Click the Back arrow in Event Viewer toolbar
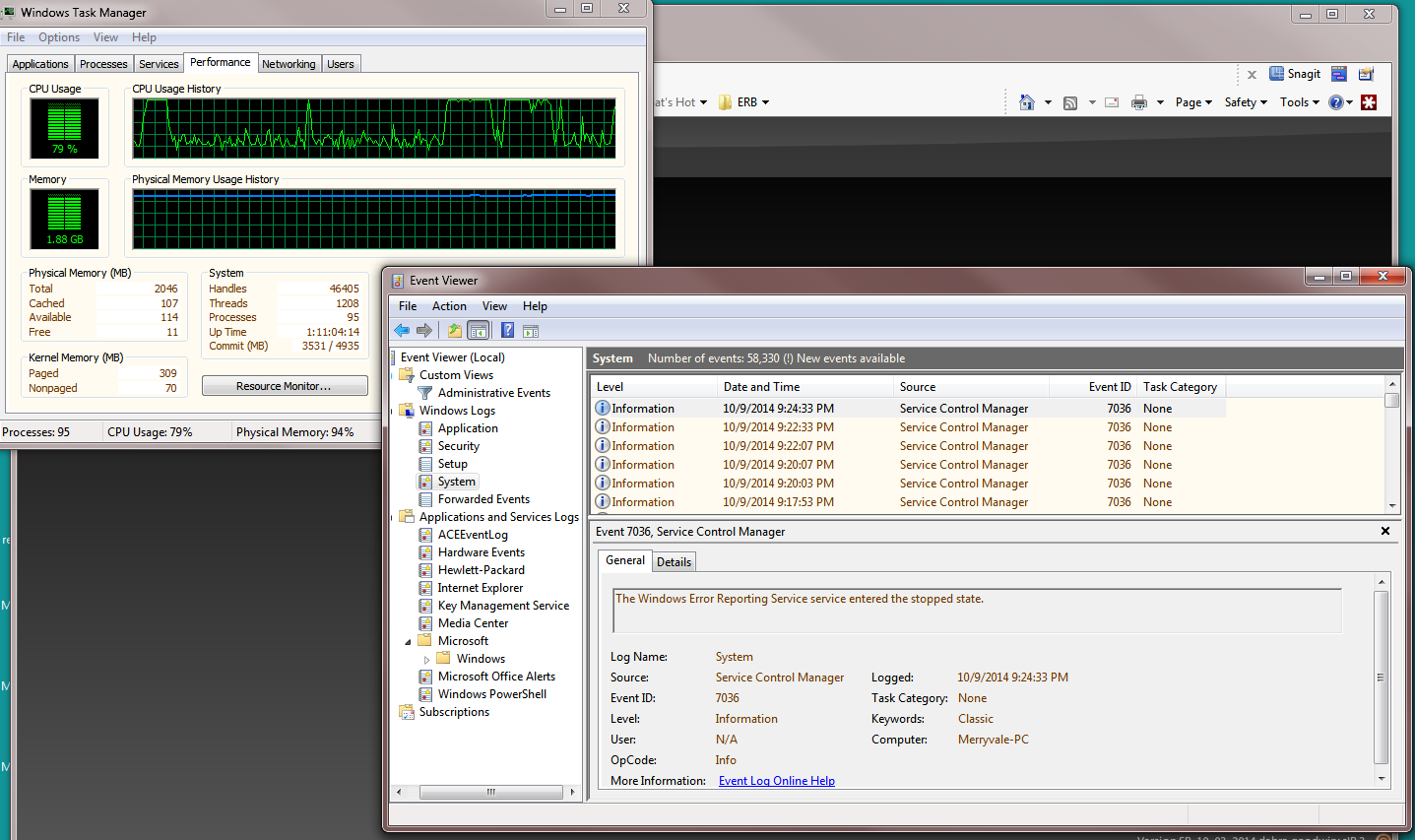Screen dimensions: 1415x840 pyautogui.click(x=402, y=331)
